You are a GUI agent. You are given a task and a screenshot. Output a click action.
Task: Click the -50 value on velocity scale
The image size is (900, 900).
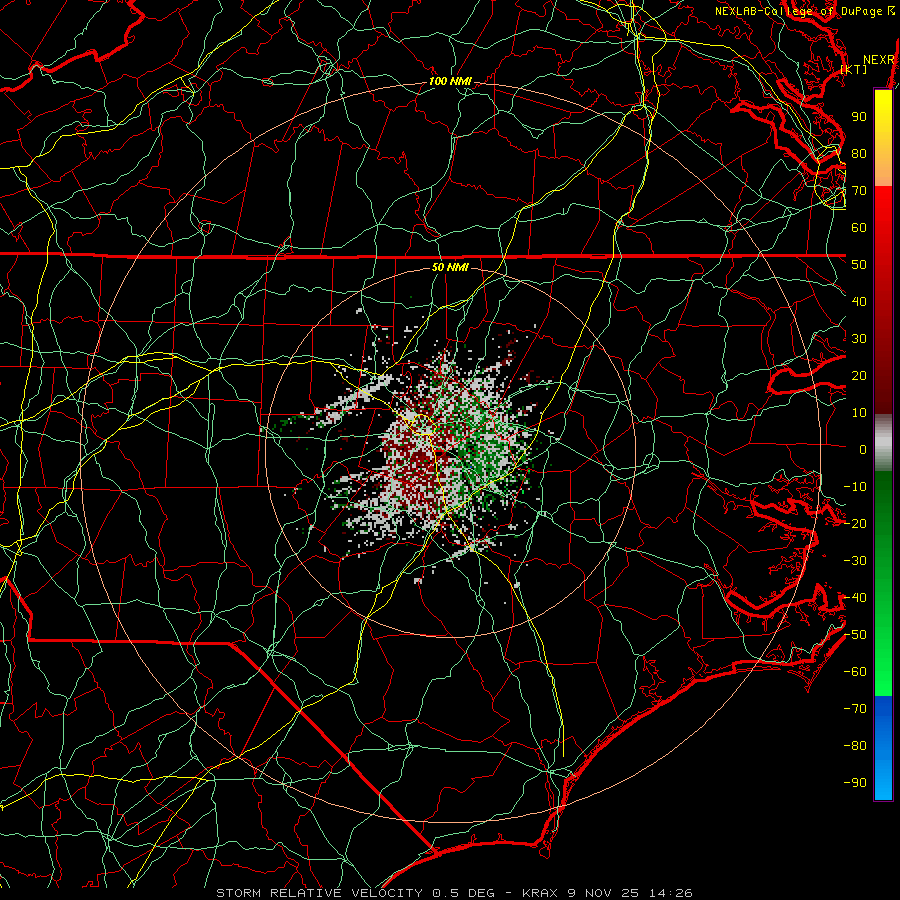[x=855, y=635]
